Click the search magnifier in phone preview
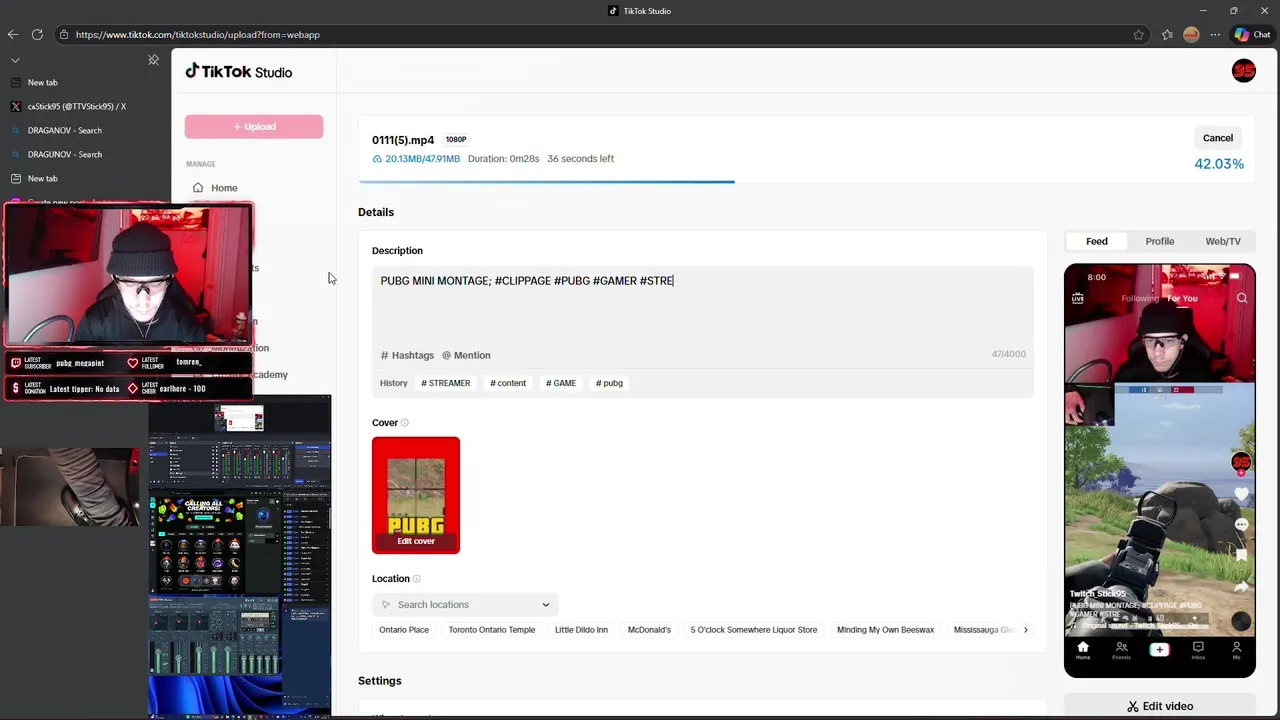 pos(1242,298)
